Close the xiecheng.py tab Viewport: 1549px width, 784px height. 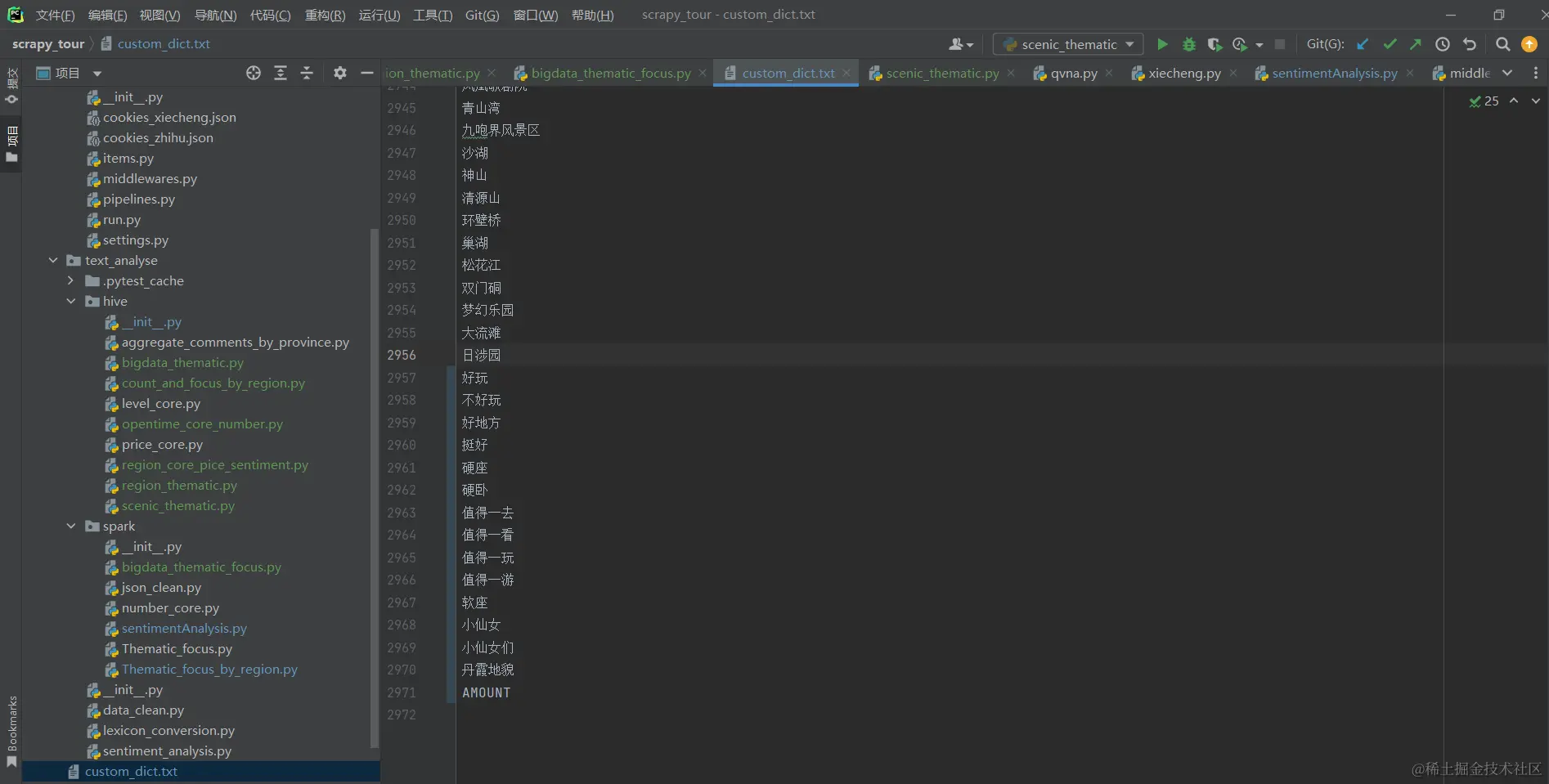click(x=1233, y=73)
